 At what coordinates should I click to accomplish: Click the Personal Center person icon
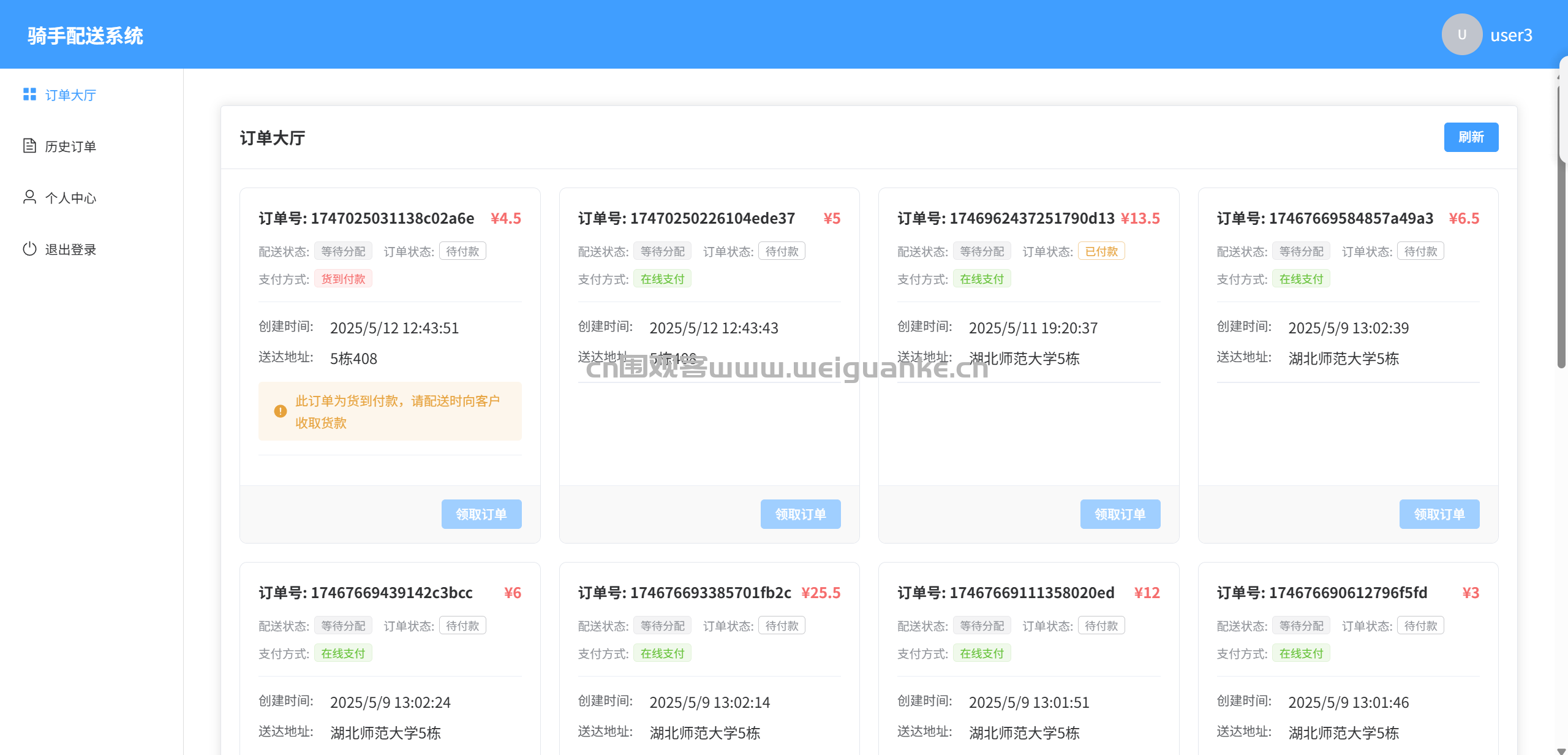pos(29,197)
